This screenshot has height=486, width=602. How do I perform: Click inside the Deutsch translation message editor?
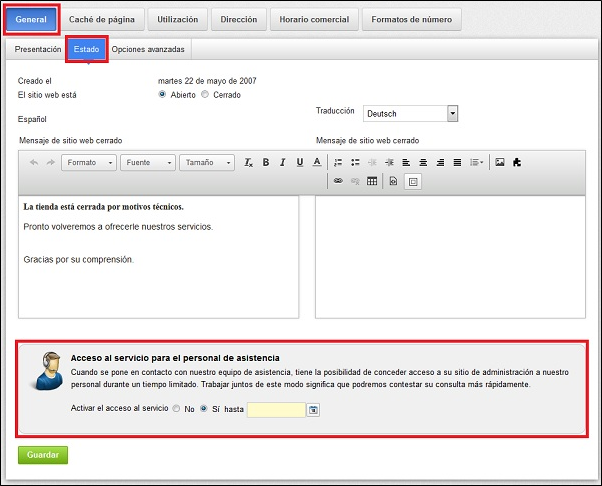click(x=450, y=257)
